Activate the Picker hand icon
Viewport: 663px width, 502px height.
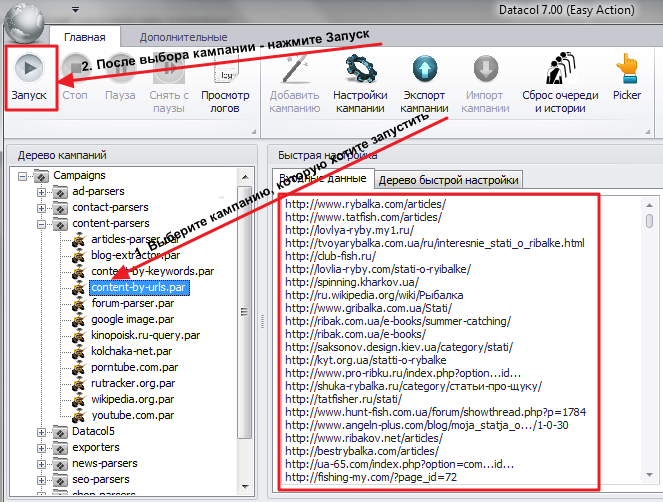click(x=627, y=69)
